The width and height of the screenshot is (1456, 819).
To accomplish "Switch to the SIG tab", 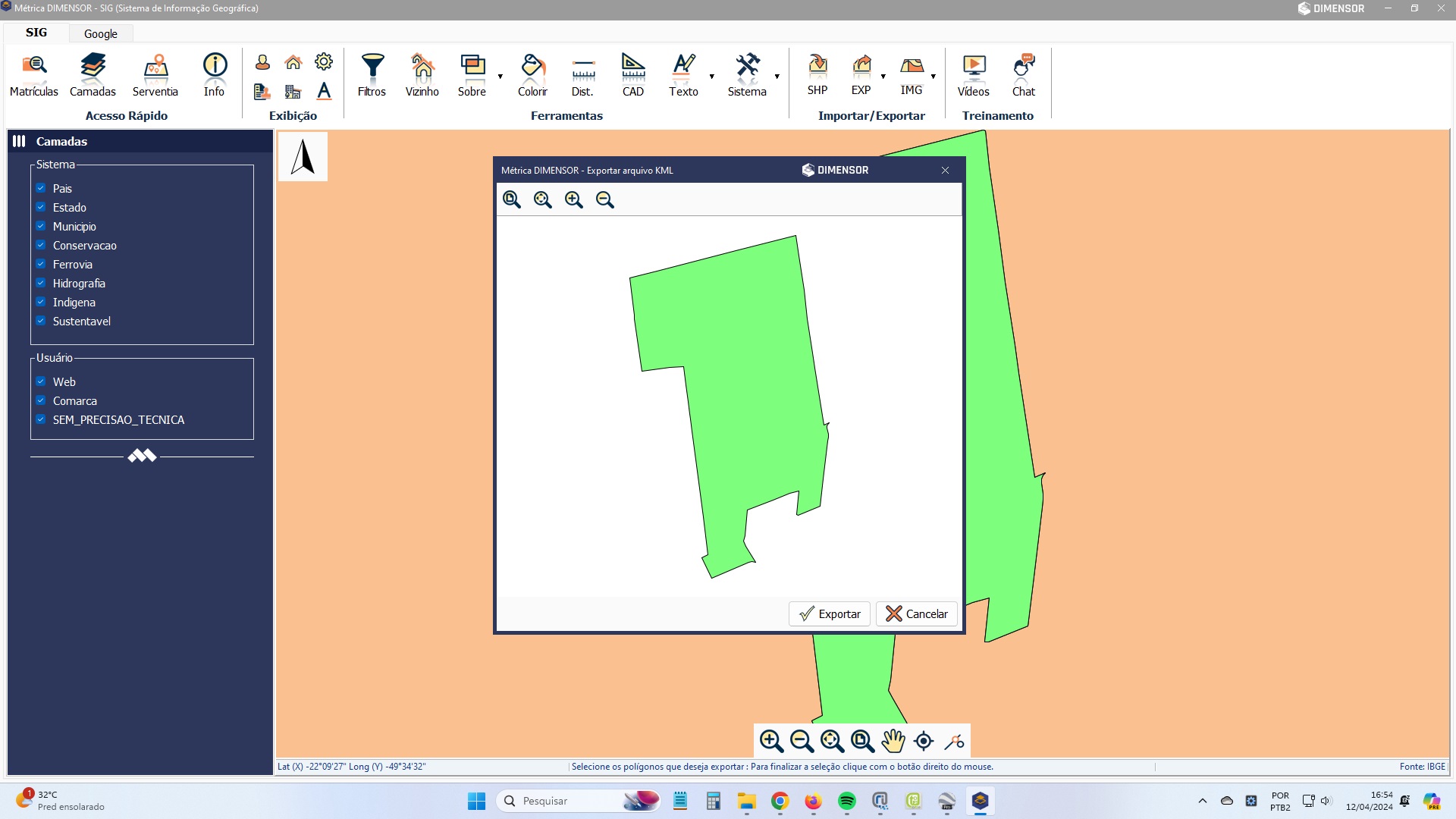I will click(36, 33).
